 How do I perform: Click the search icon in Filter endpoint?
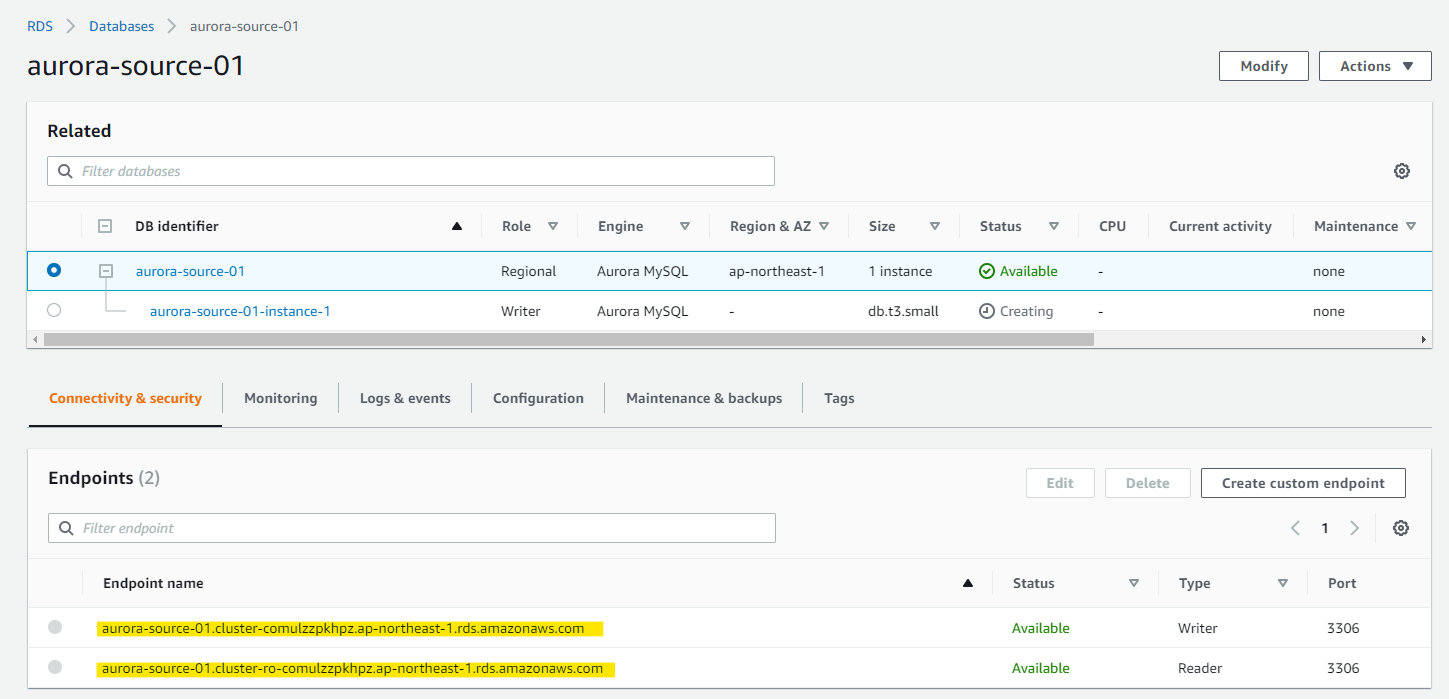pyautogui.click(x=67, y=528)
